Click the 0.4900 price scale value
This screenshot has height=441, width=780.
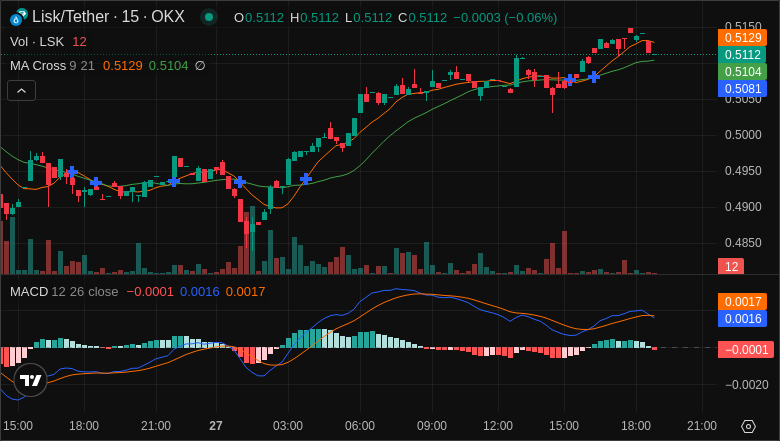tap(743, 207)
